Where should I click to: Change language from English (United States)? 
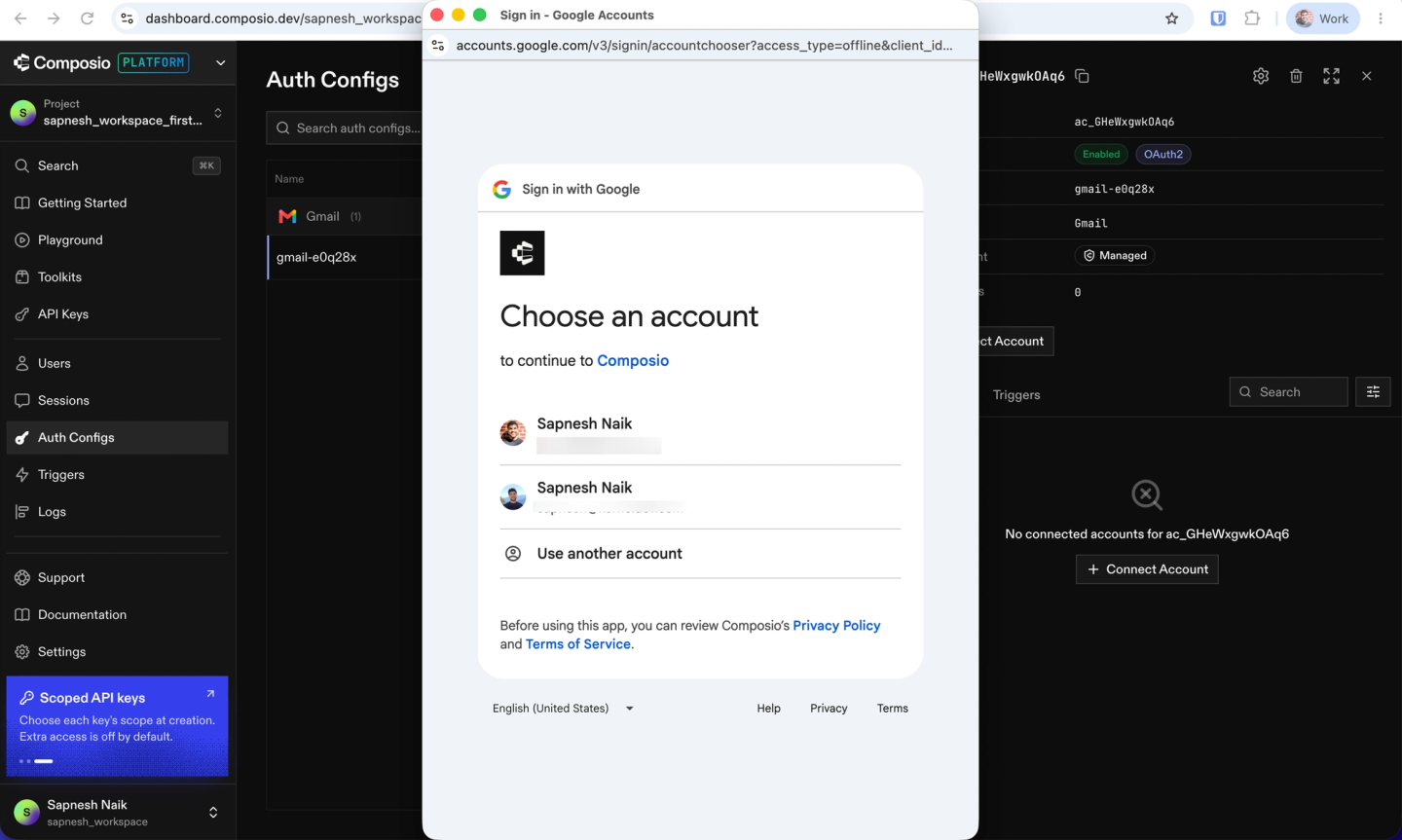(x=563, y=709)
